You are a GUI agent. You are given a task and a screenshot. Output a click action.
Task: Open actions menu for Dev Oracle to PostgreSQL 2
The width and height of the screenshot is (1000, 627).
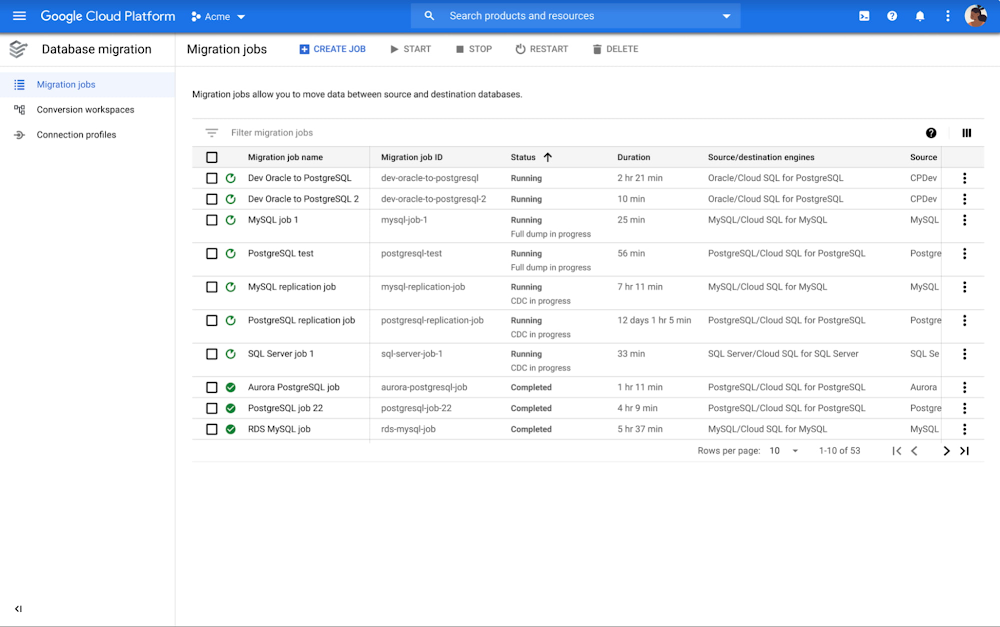point(964,199)
